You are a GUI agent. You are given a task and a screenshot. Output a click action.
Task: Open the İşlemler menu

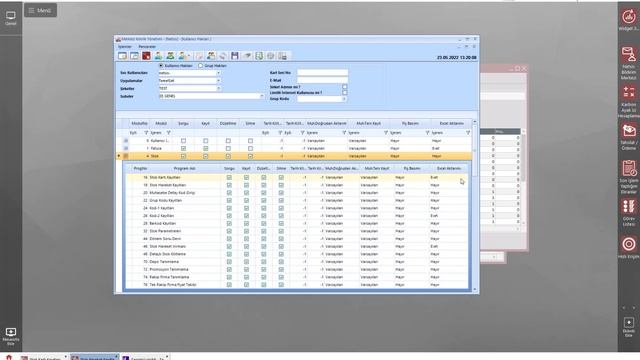click(x=125, y=47)
